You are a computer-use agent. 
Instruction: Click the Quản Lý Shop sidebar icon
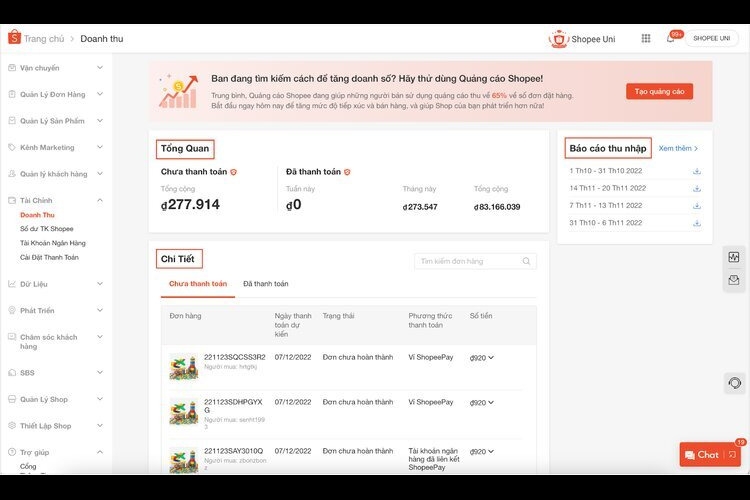[x=12, y=399]
